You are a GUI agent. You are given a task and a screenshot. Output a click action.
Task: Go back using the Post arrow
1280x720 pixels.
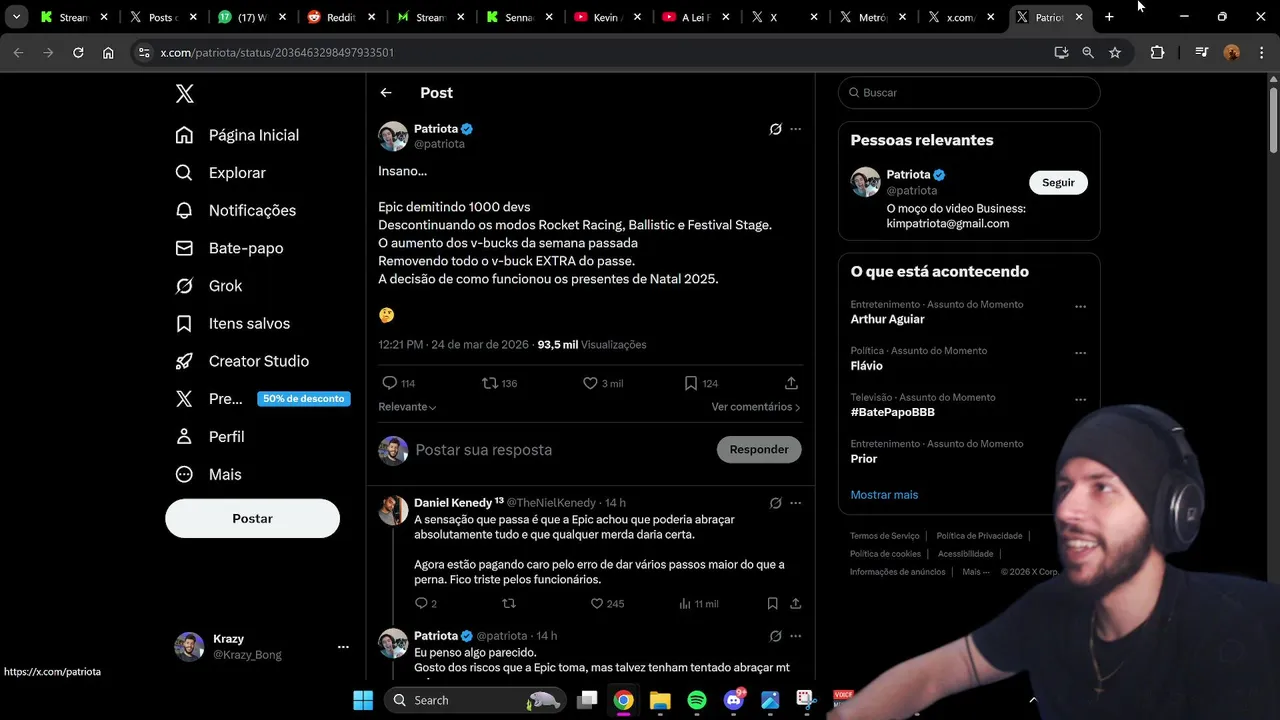(386, 93)
